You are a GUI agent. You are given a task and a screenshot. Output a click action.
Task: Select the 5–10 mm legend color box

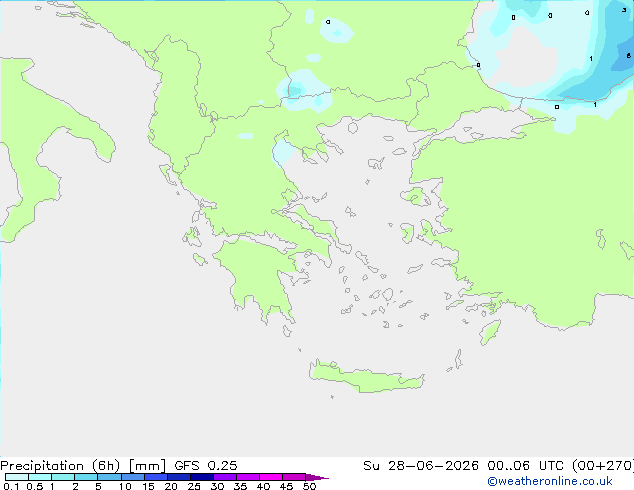coord(109,477)
